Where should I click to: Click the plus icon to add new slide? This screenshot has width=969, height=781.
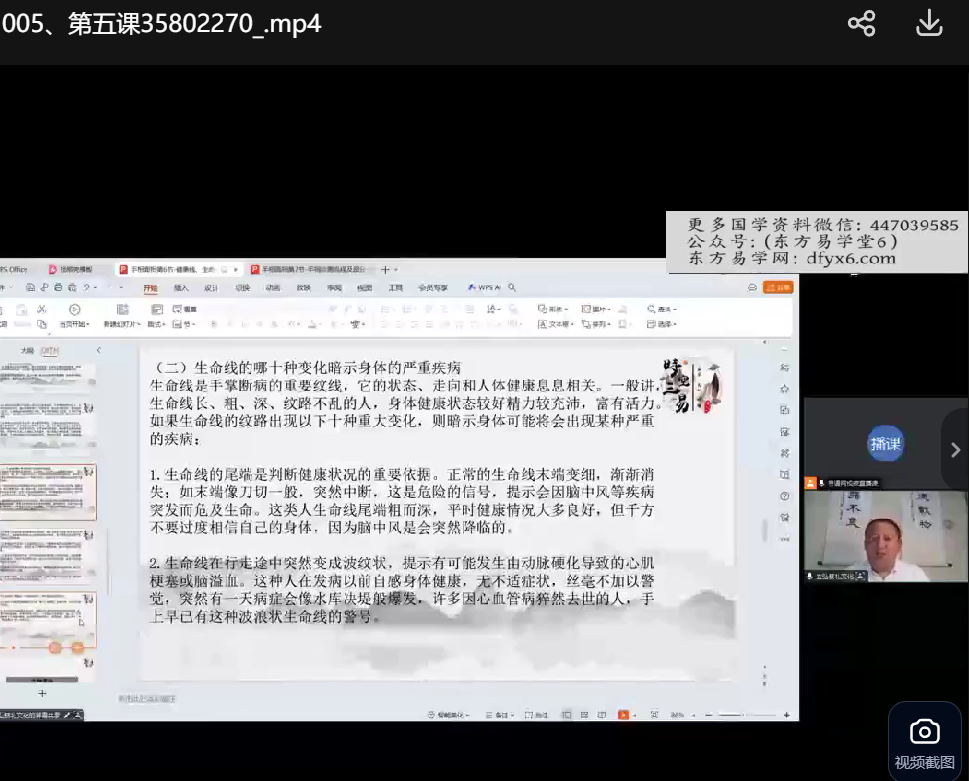(x=42, y=693)
